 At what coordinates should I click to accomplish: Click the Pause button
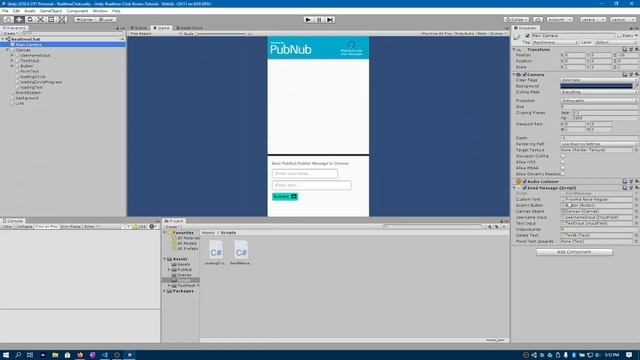pyautogui.click(x=319, y=20)
